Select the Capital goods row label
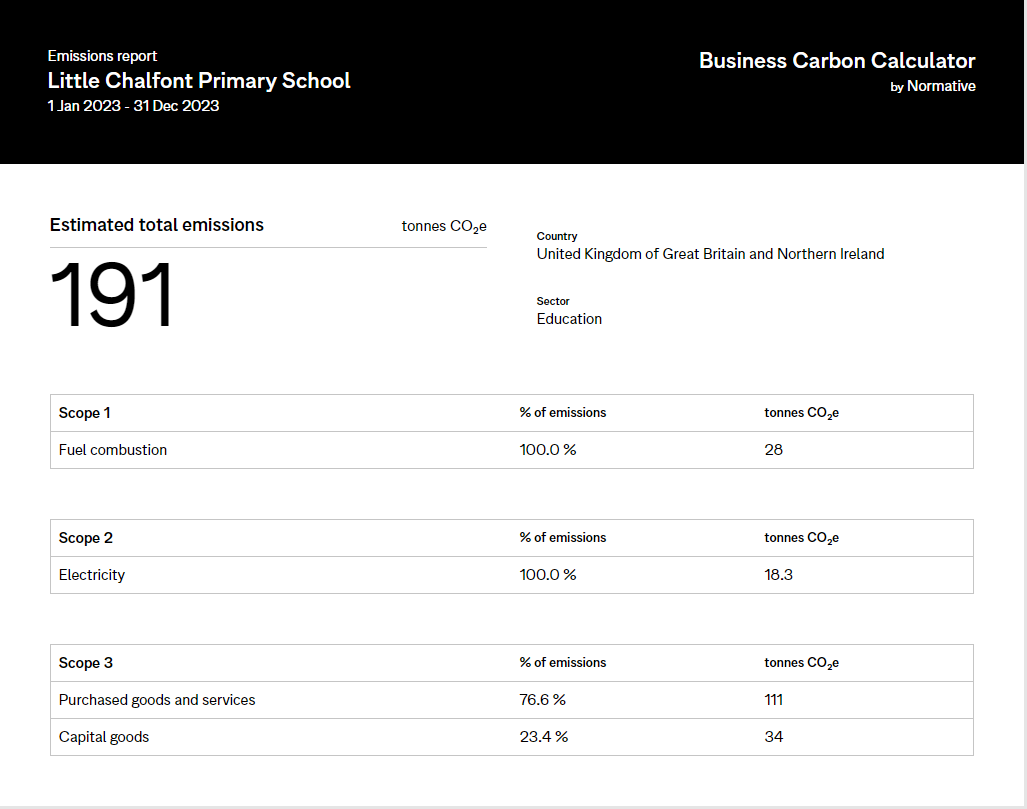1027x809 pixels. (x=104, y=737)
